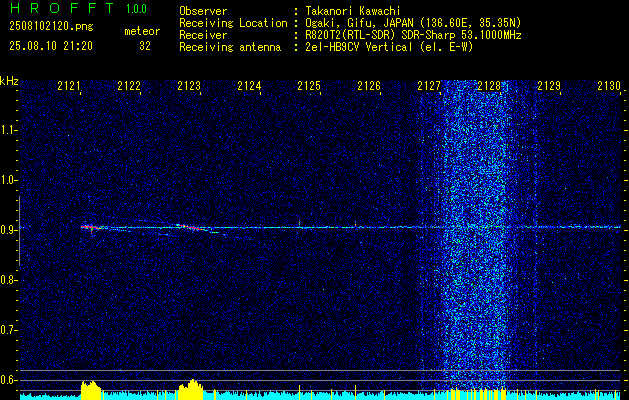The image size is (629, 400).
Task: Click the red meteor echo near 2123
Action: [x=192, y=227]
